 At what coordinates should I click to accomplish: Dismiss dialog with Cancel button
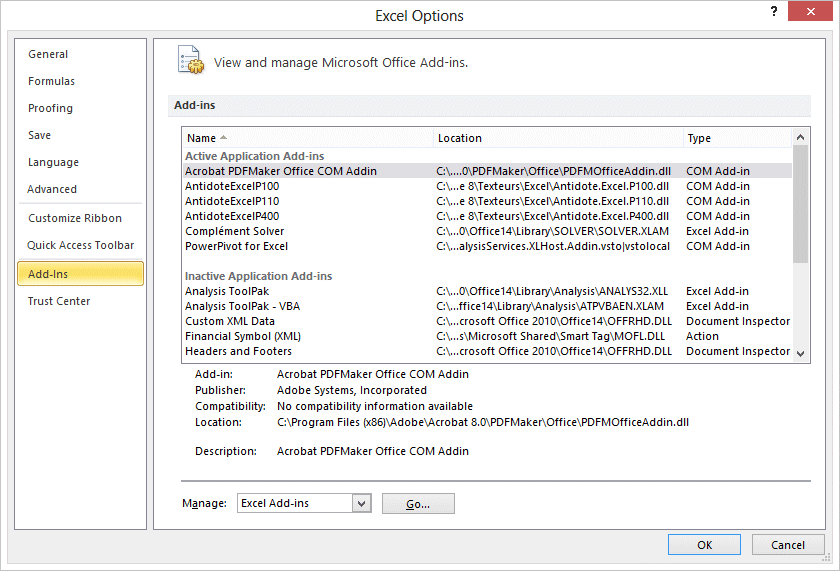pos(788,545)
